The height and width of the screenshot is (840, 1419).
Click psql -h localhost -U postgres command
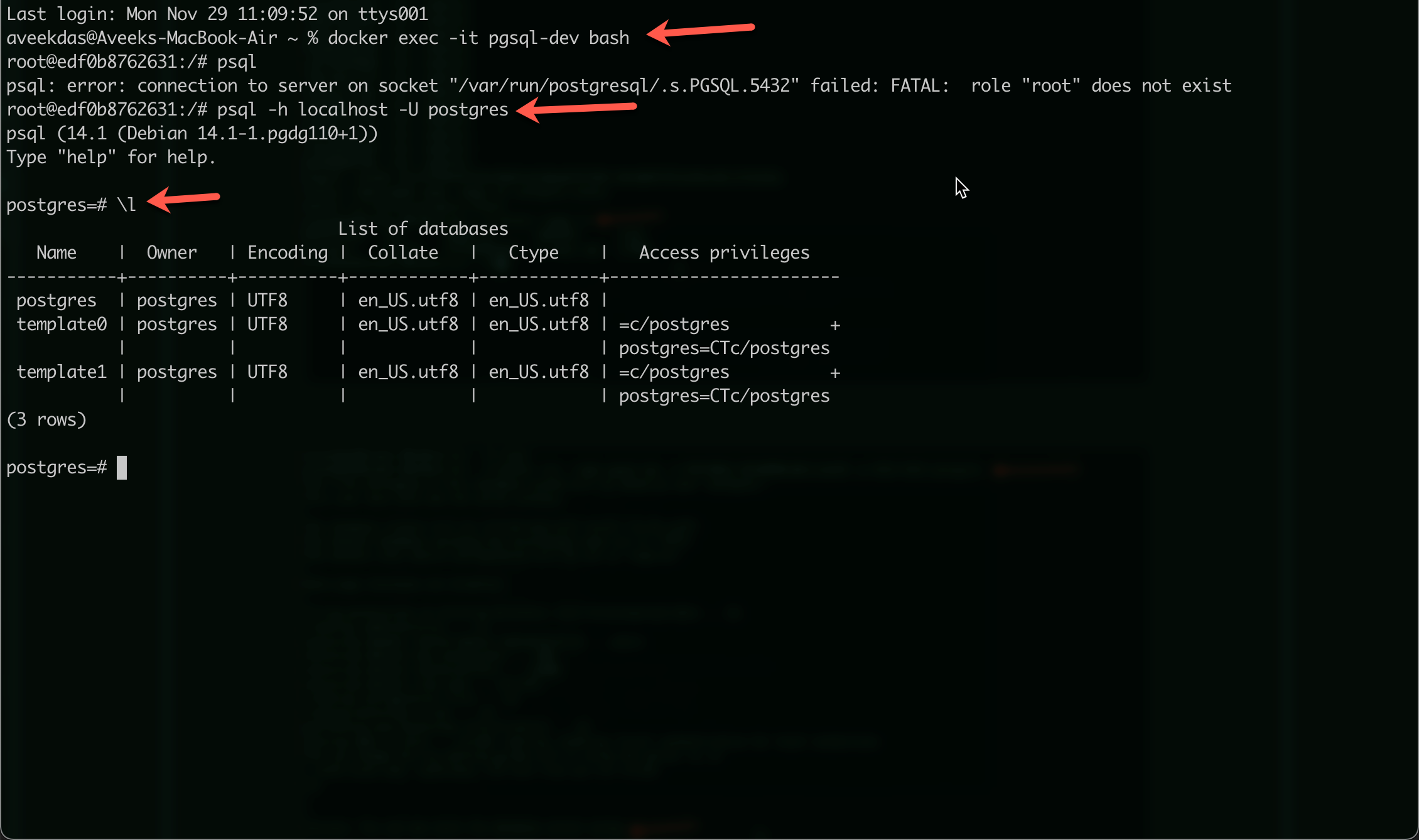click(363, 109)
